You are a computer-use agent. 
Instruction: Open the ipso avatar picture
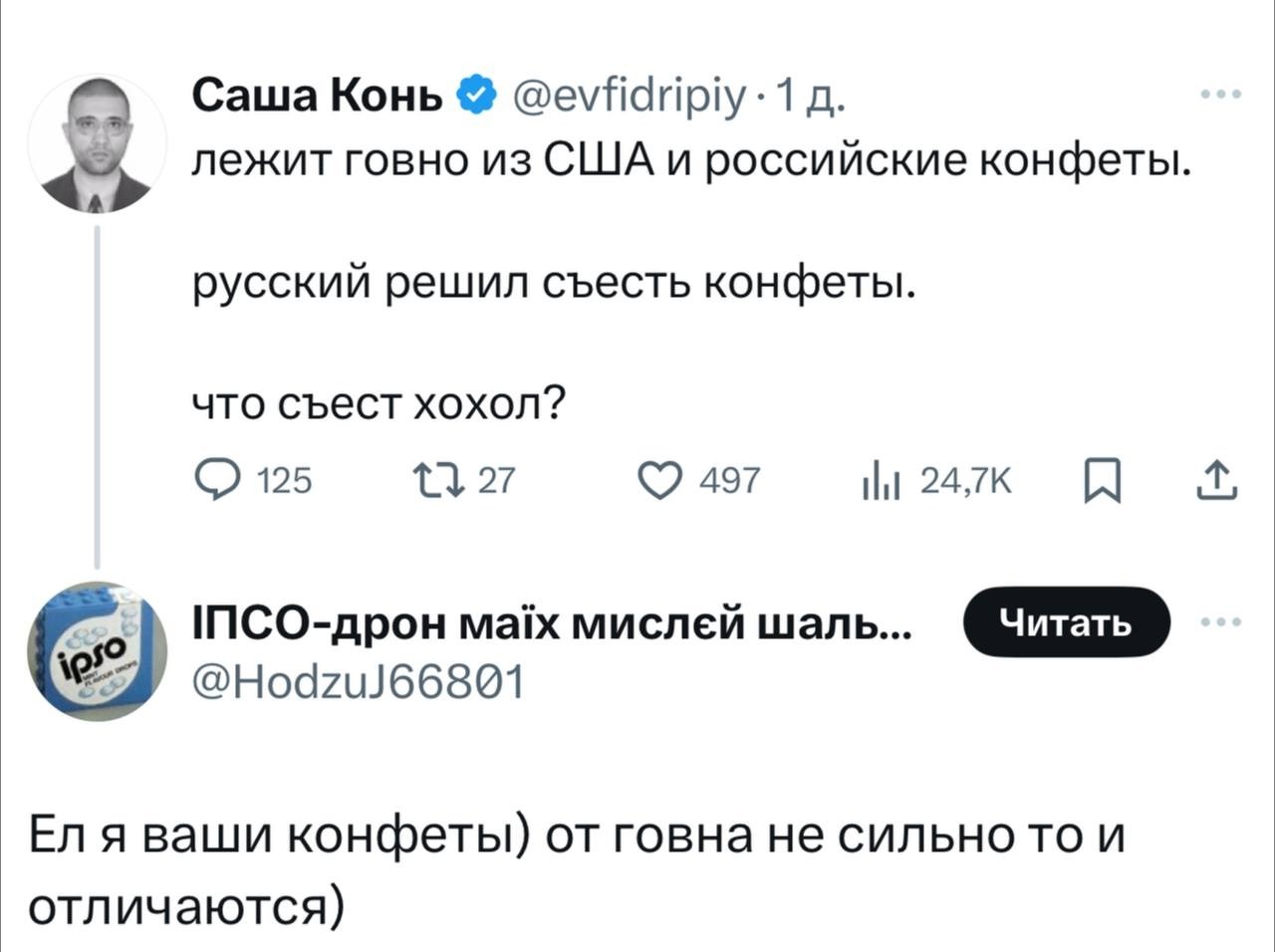click(97, 651)
